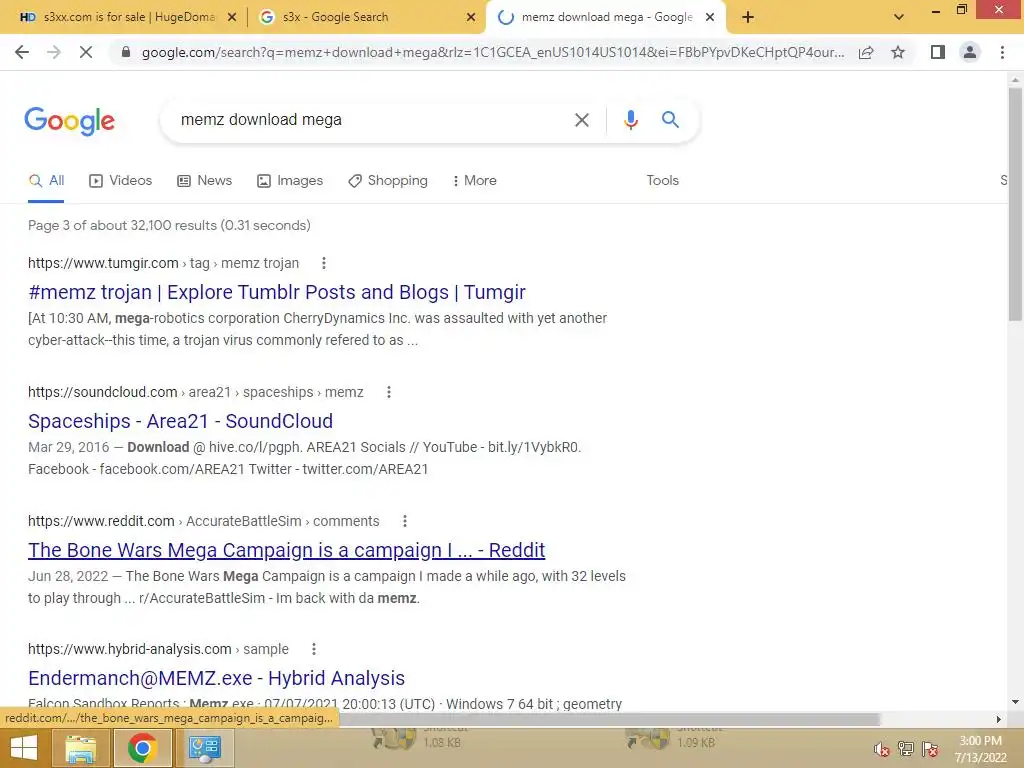Click the tumgir.com breadcrumb URL
The height and width of the screenshot is (768, 1024).
(163, 263)
